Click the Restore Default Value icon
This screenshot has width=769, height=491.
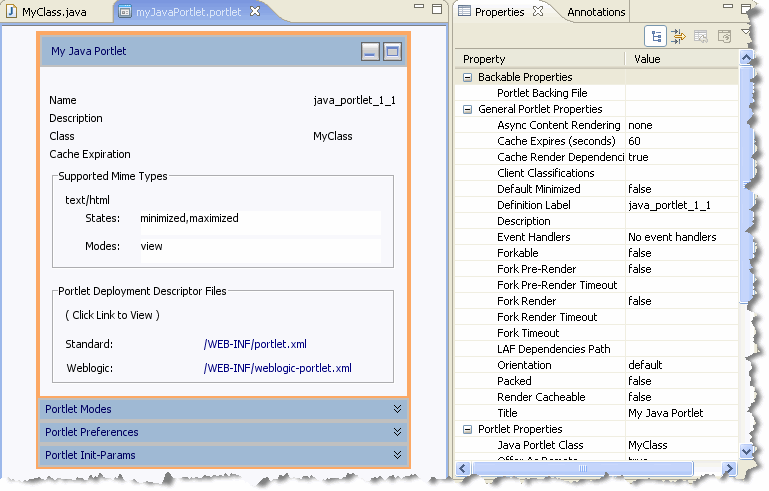(x=701, y=36)
